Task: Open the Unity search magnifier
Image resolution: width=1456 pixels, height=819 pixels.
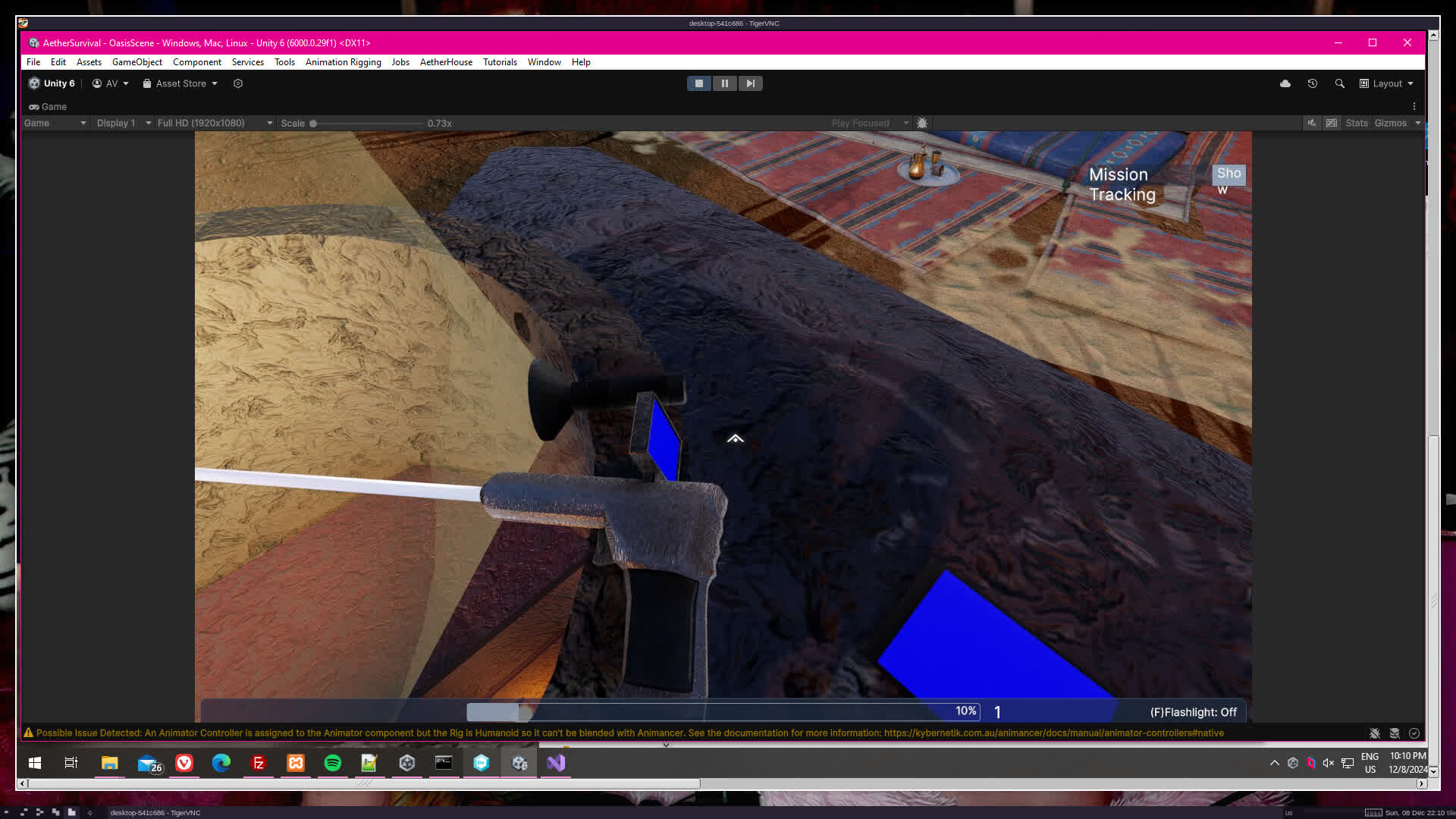Action: point(1340,83)
